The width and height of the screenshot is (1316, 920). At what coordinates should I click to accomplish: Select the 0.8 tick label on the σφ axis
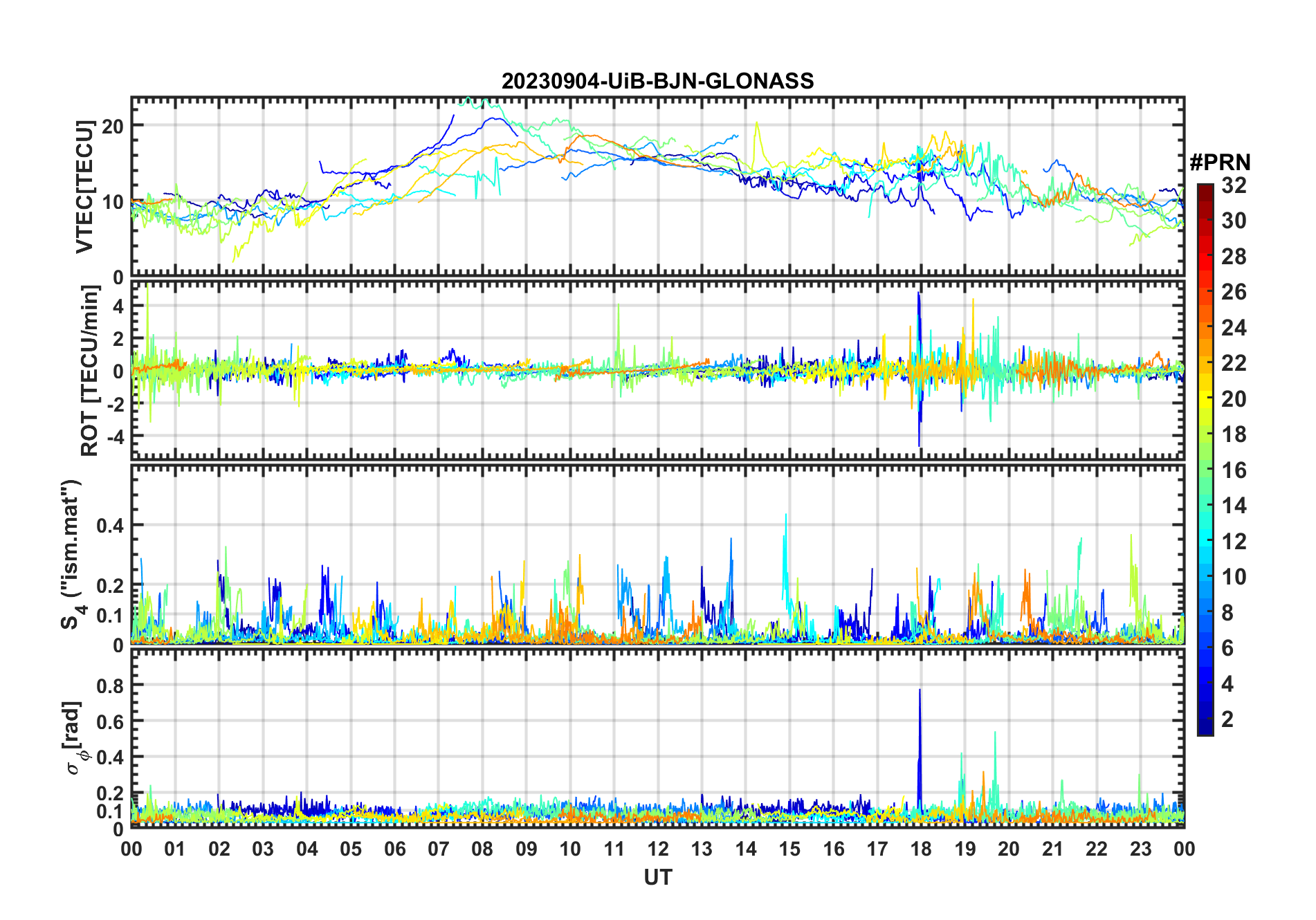click(109, 686)
